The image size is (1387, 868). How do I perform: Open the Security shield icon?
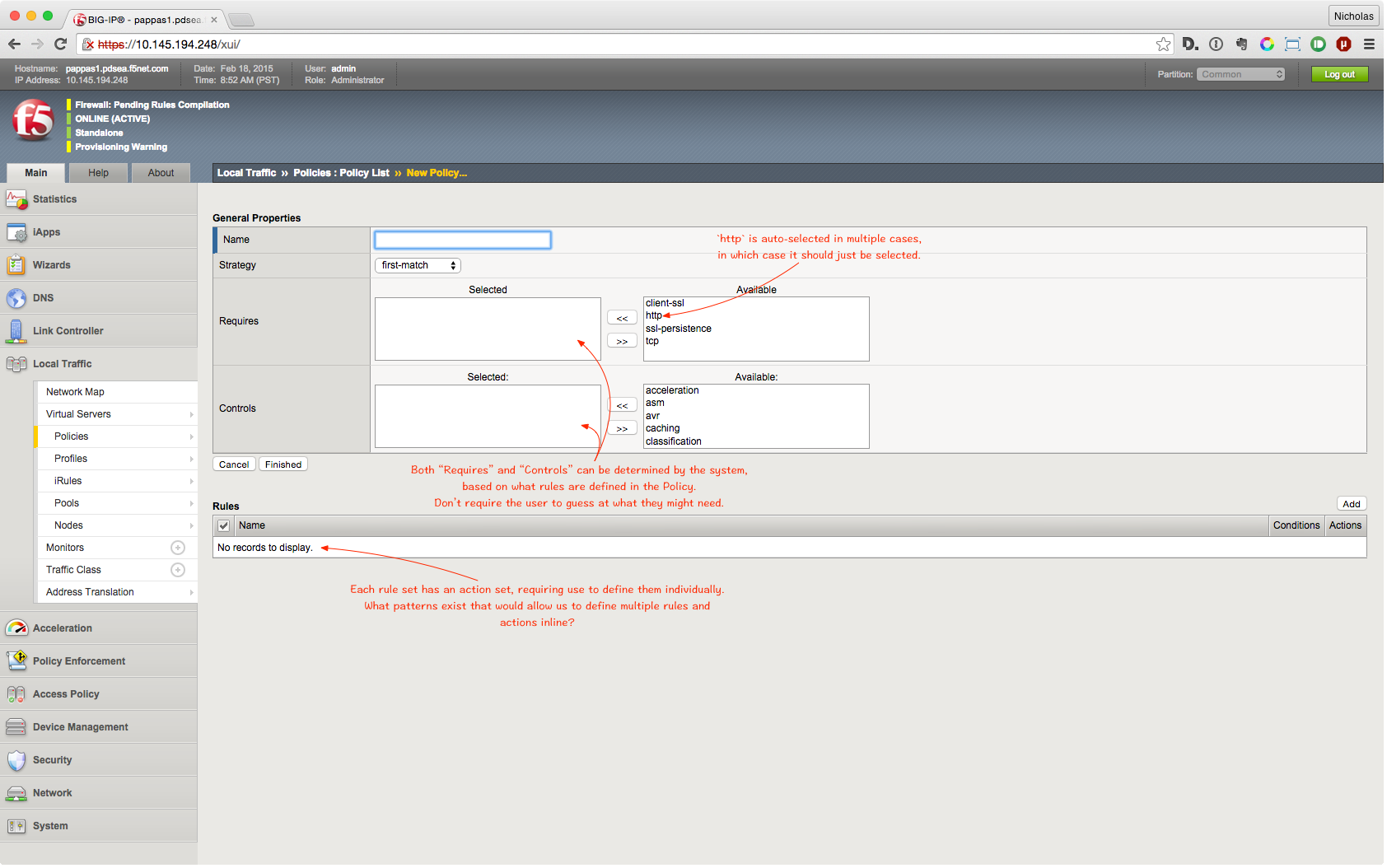16,760
